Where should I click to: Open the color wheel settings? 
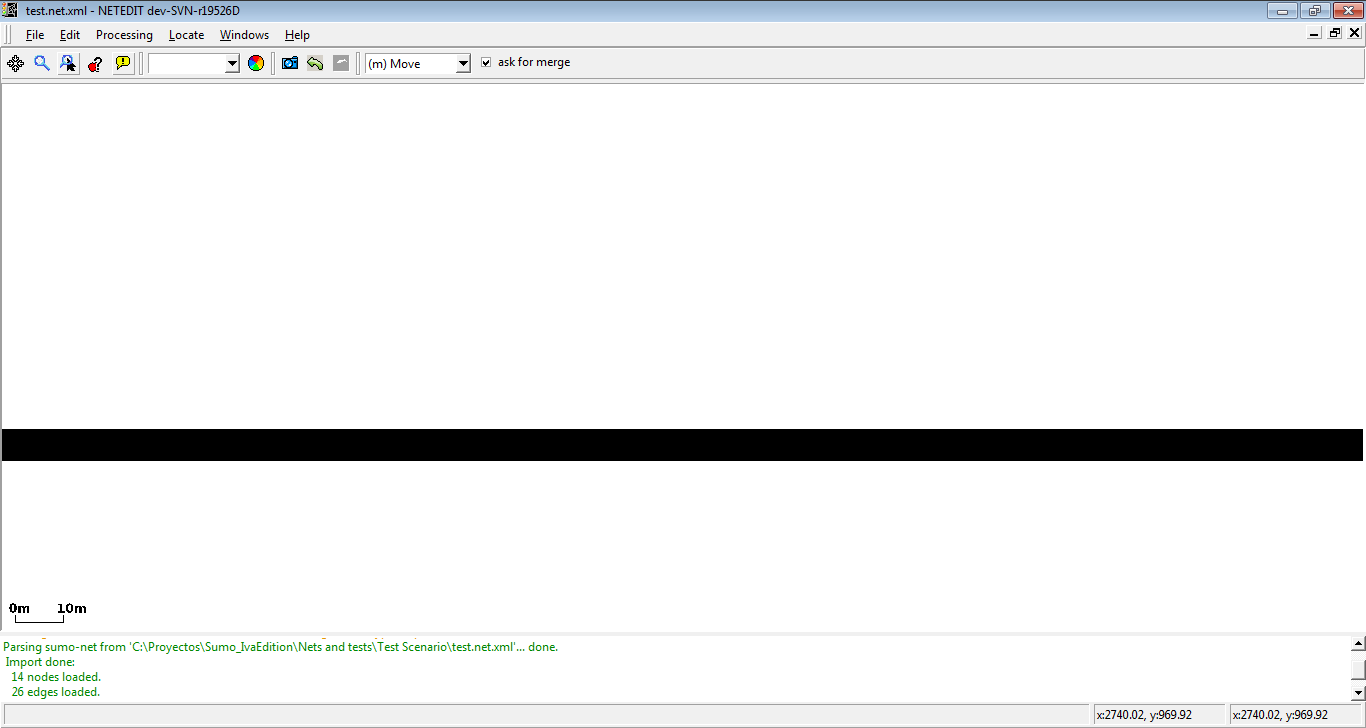[x=256, y=63]
